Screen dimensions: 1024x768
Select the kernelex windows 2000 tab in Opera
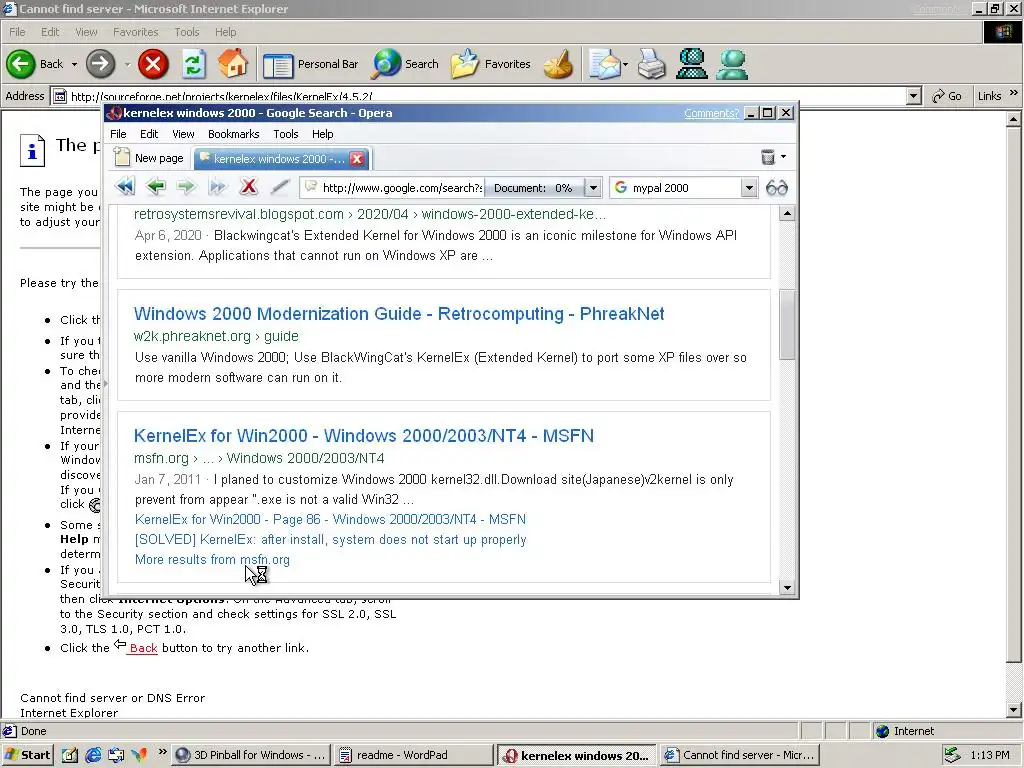point(279,159)
